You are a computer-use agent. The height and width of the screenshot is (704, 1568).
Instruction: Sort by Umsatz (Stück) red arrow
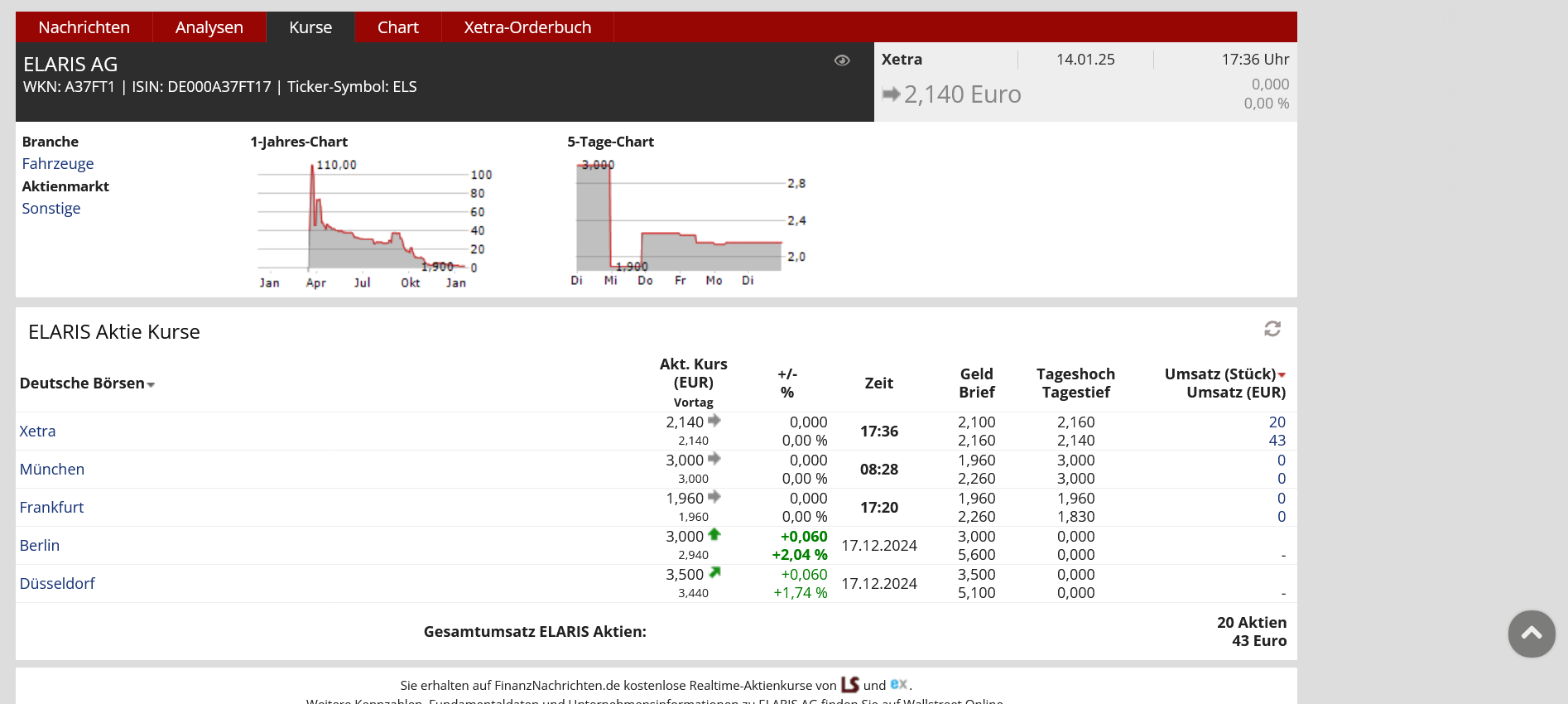click(x=1282, y=375)
